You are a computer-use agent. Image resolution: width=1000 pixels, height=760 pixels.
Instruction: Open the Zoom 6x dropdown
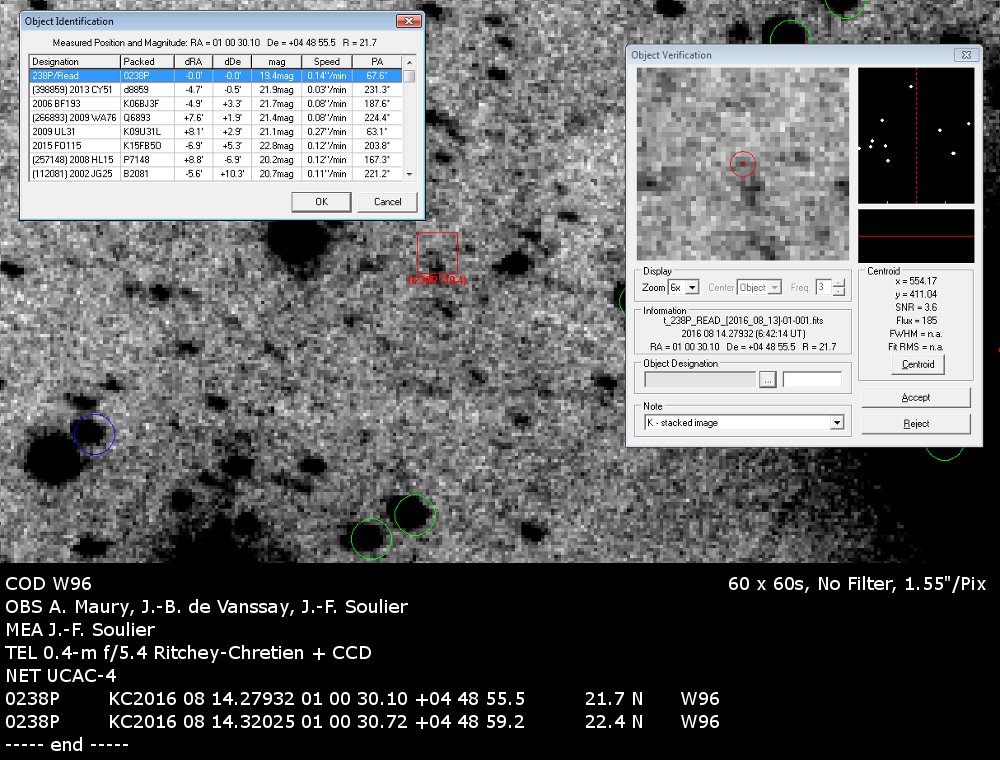pos(692,287)
